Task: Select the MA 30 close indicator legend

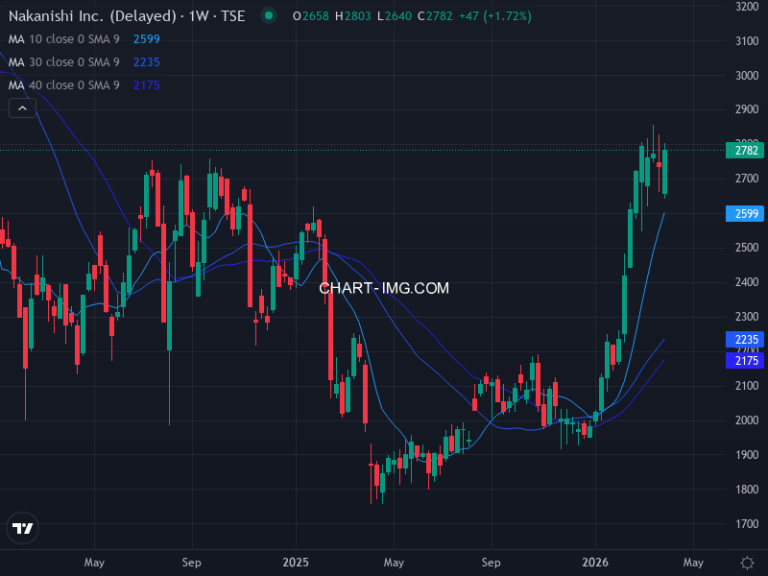Action: [64, 62]
